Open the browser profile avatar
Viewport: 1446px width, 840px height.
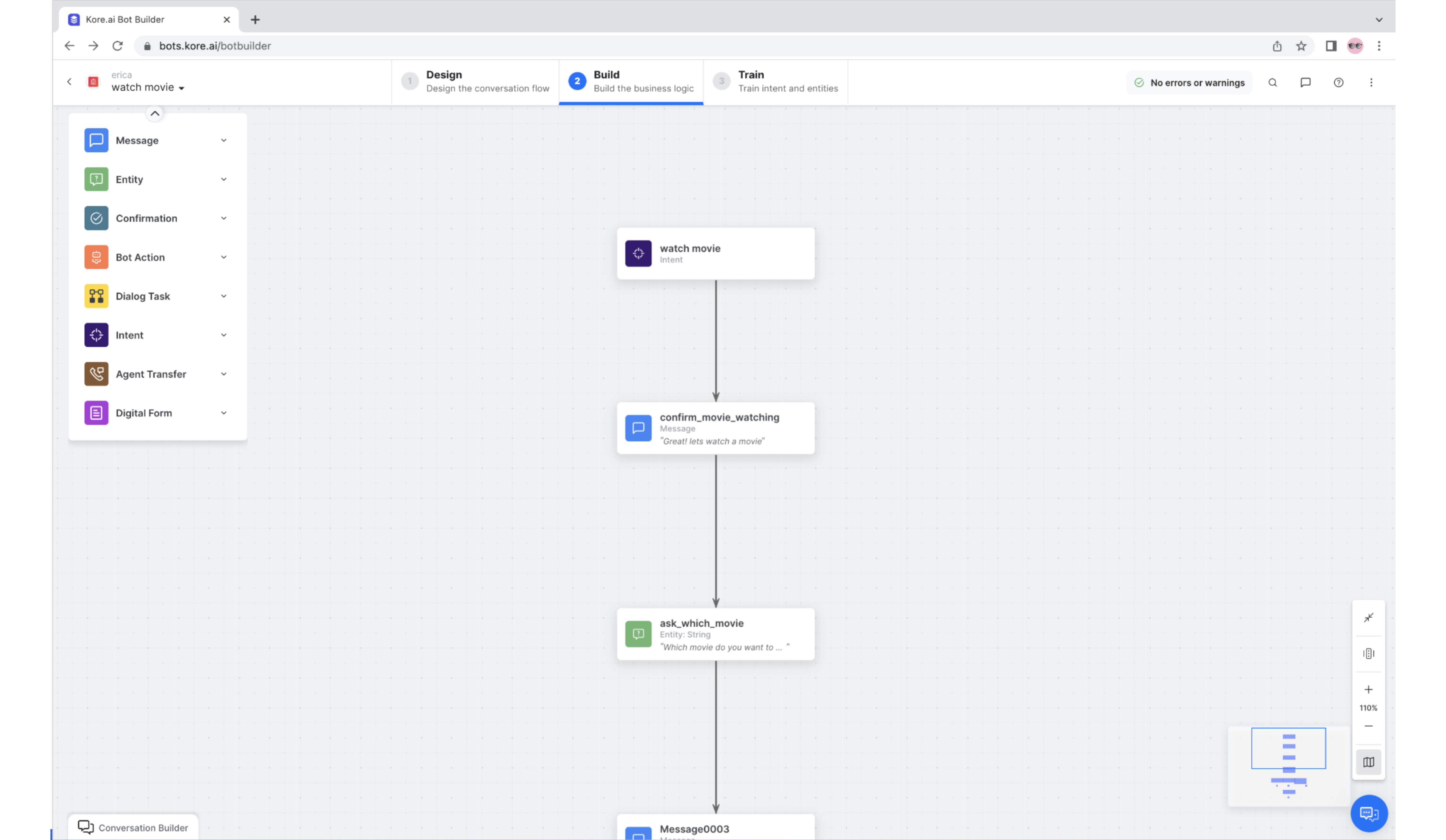(x=1355, y=46)
